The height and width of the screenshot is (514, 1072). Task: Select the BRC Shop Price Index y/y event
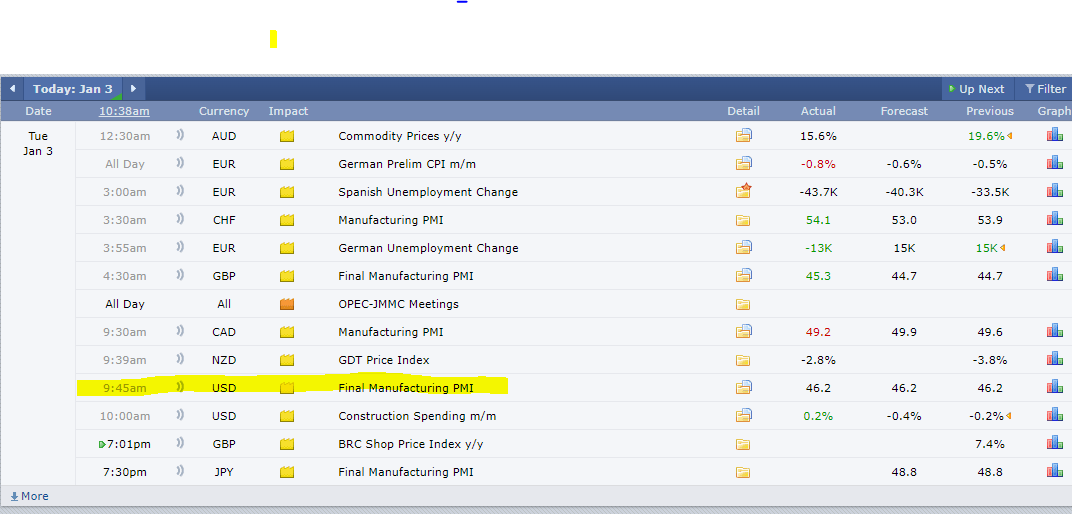411,444
